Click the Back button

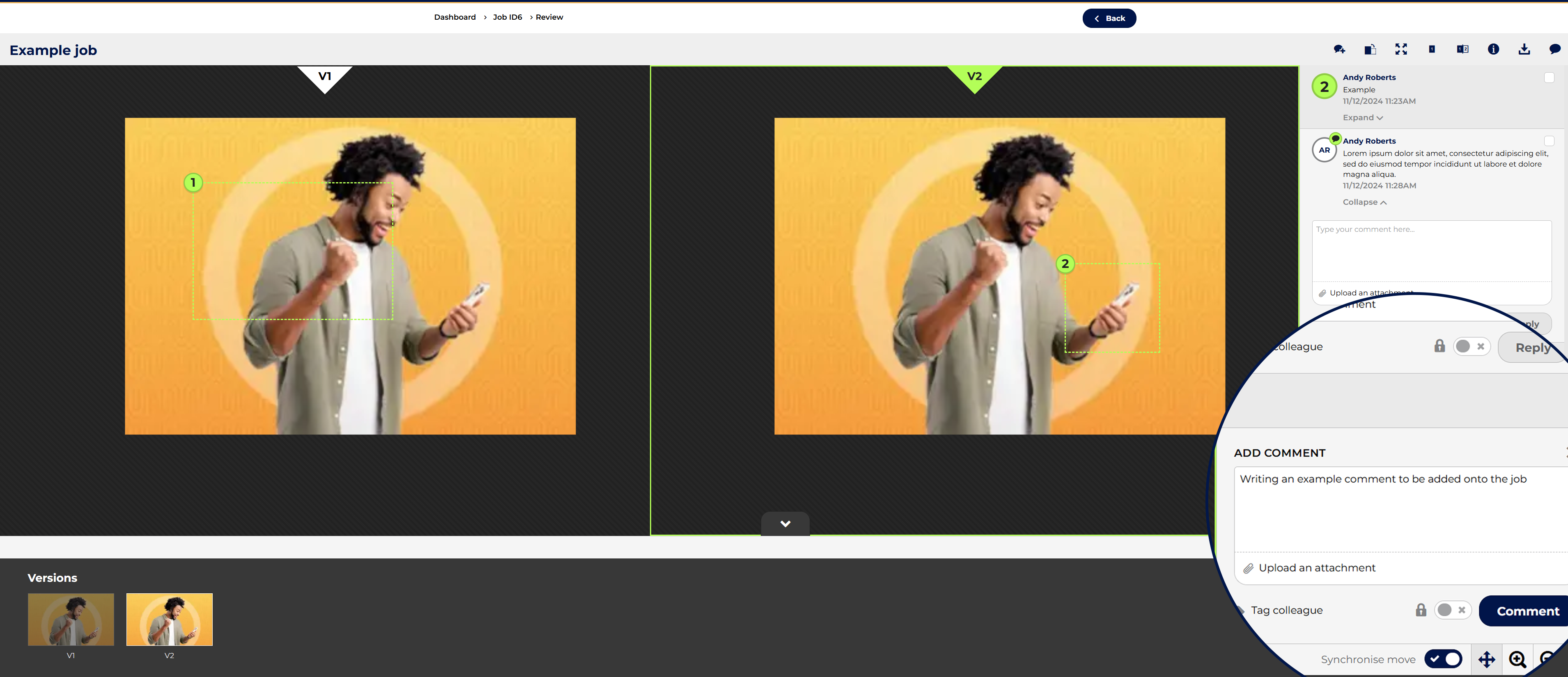(1109, 18)
